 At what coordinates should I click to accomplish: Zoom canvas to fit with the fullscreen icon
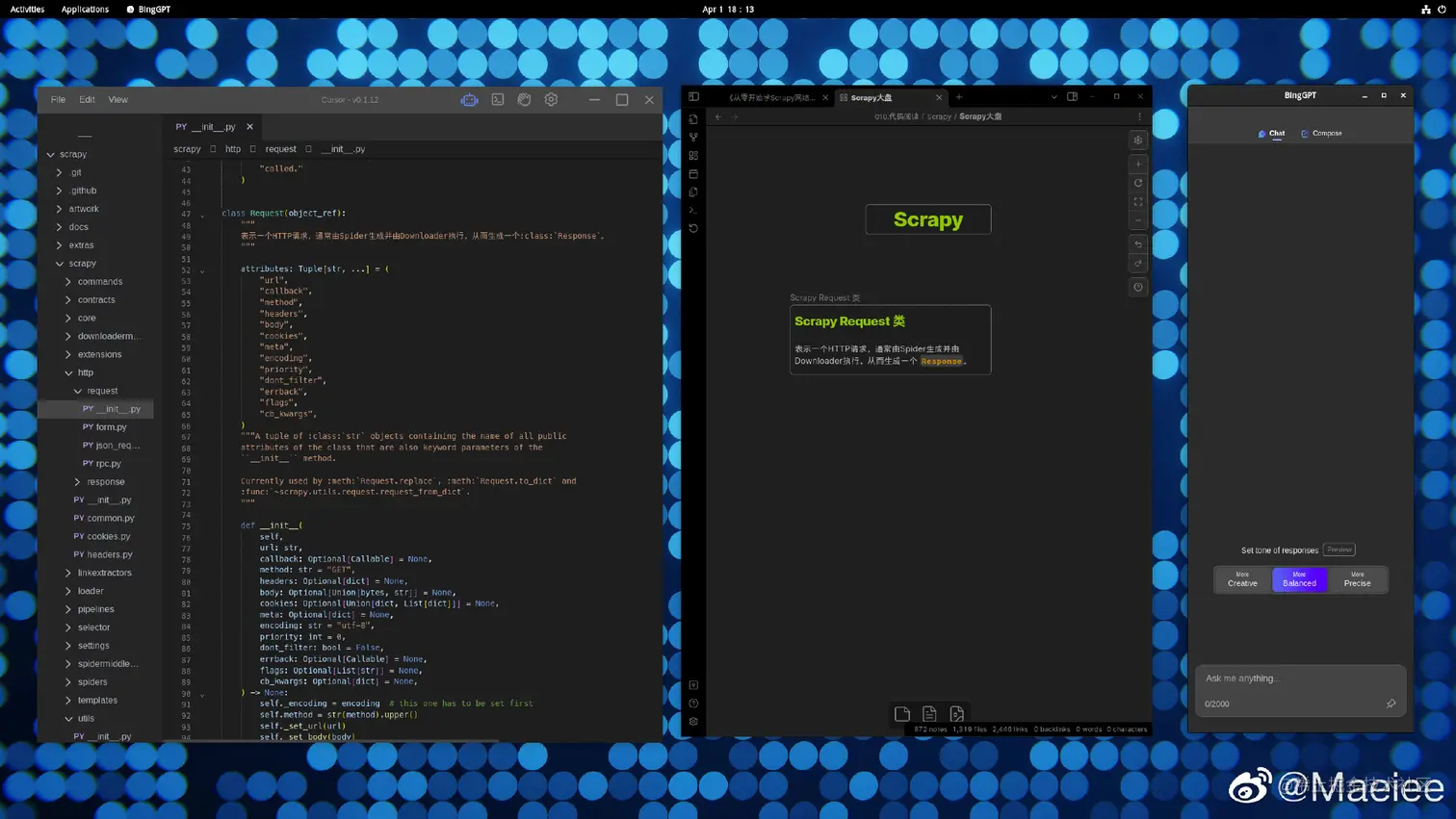point(1138,202)
